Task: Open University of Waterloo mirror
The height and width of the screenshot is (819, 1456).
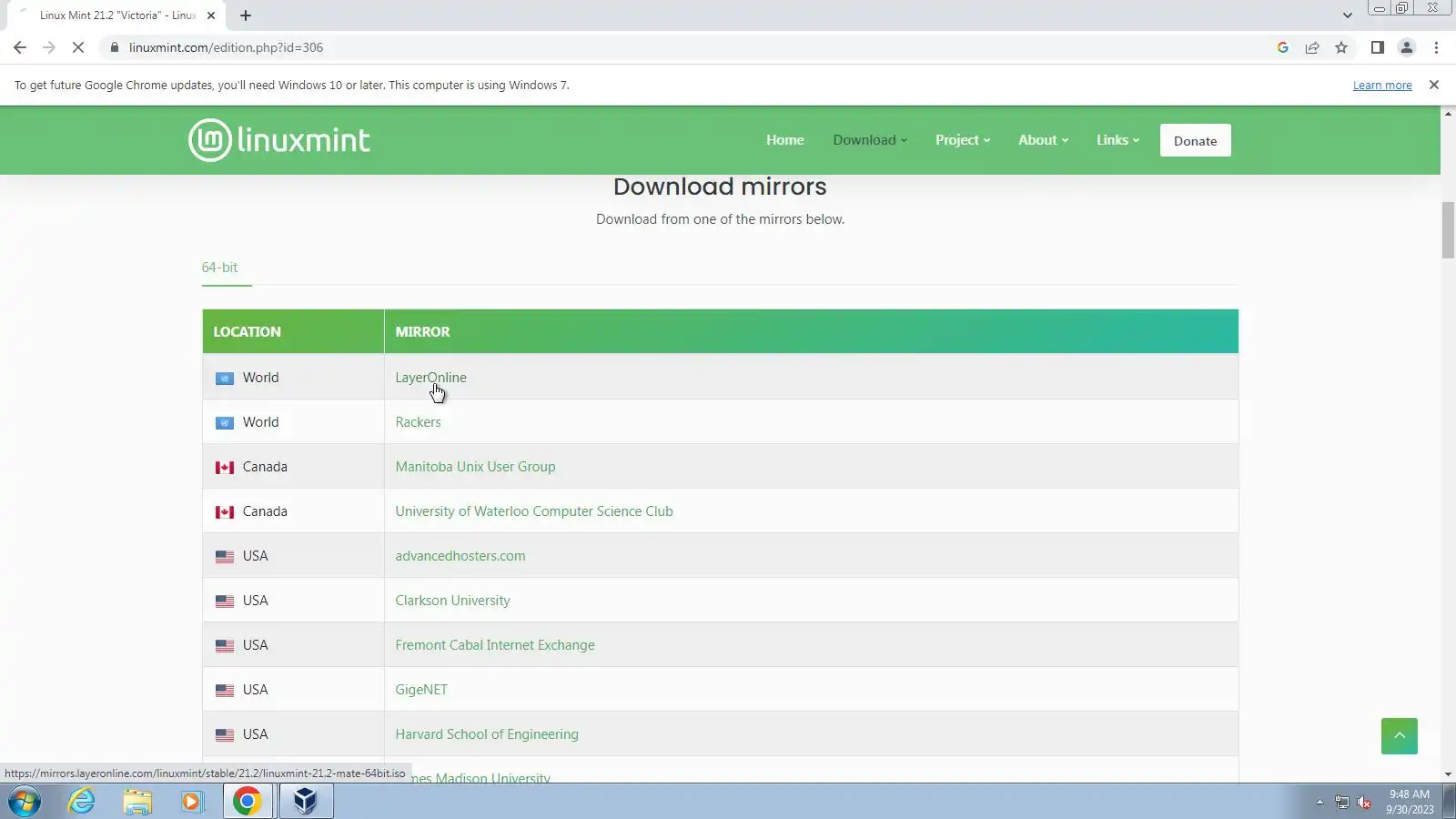Action: point(534,511)
